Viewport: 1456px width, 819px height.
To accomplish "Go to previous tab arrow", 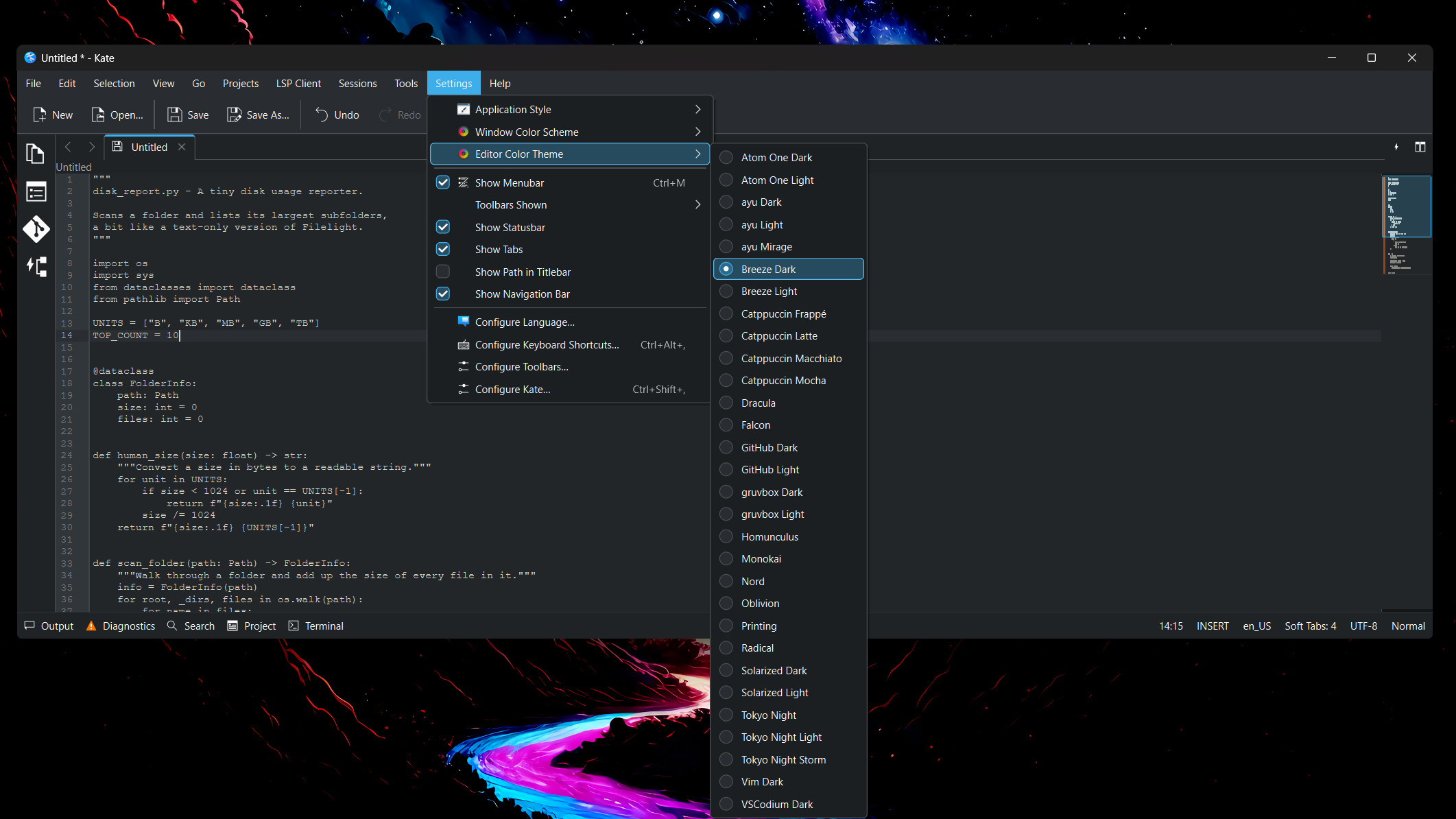I will [x=68, y=147].
